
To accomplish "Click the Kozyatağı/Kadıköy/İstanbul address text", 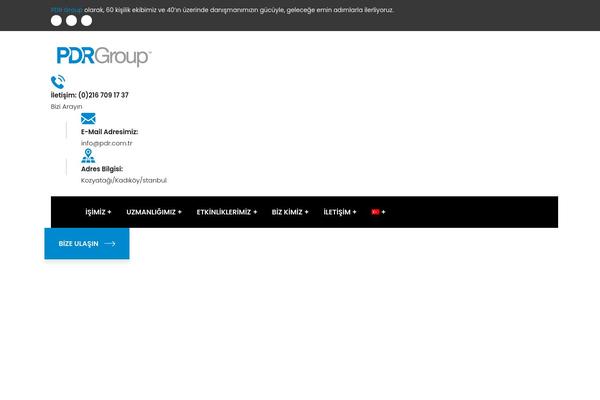I will coord(124,180).
